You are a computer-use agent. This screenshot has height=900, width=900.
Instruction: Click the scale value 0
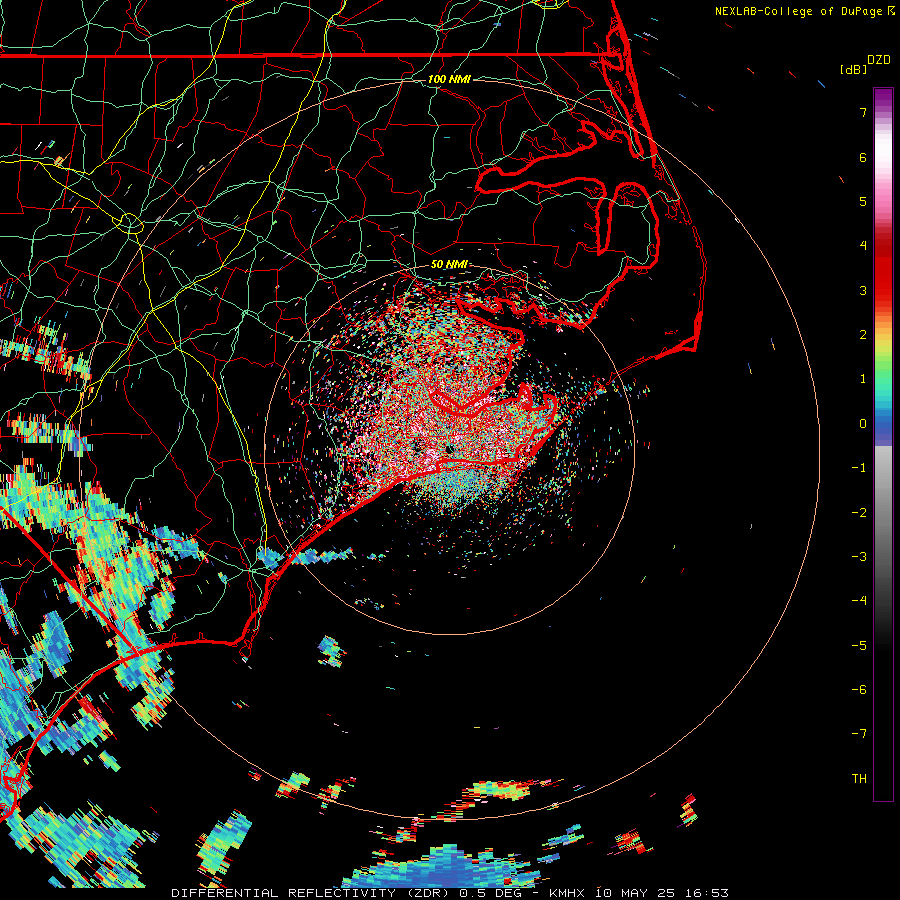pos(863,424)
